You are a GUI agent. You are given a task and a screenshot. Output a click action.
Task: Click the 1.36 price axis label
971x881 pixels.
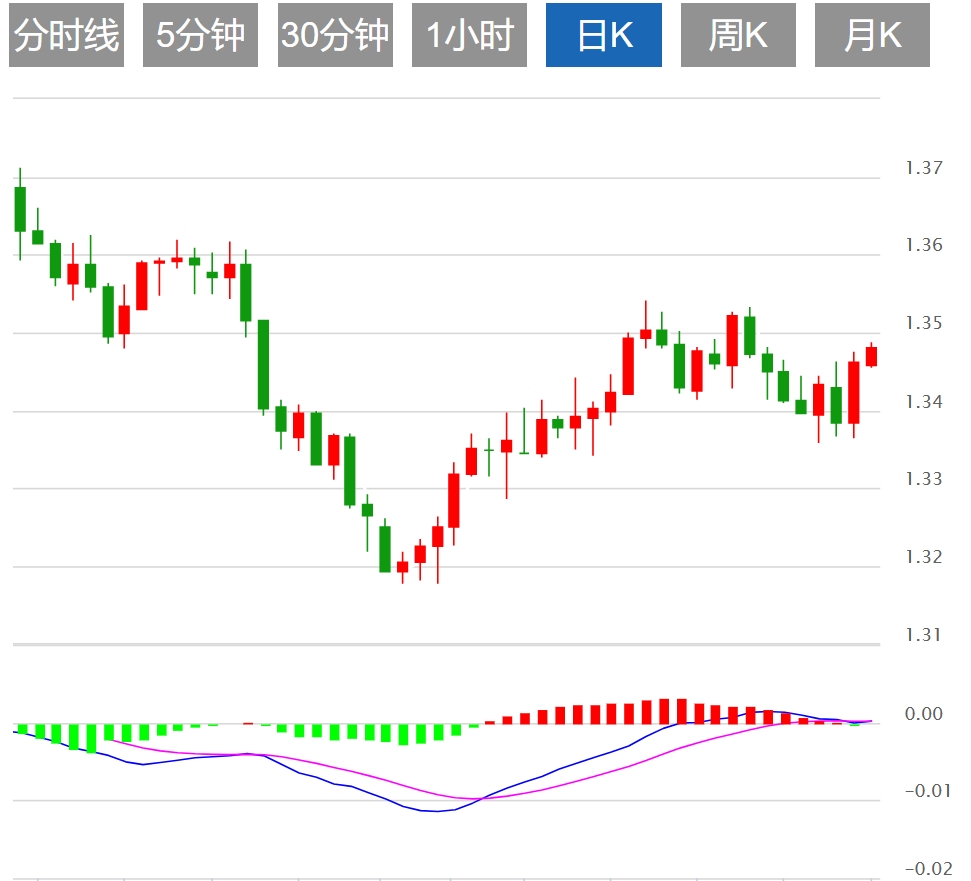[923, 246]
